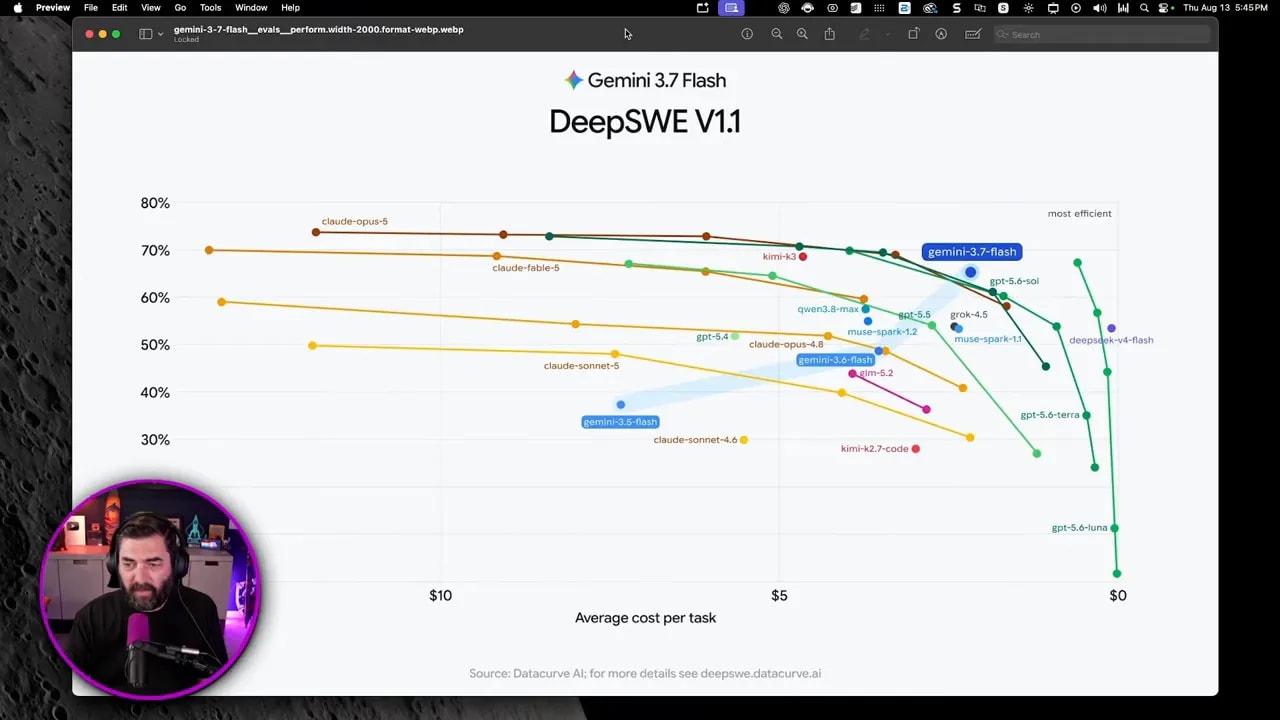This screenshot has width=1280, height=720.
Task: Click the DeepSWE V1.1 chart title
Action: pos(645,122)
